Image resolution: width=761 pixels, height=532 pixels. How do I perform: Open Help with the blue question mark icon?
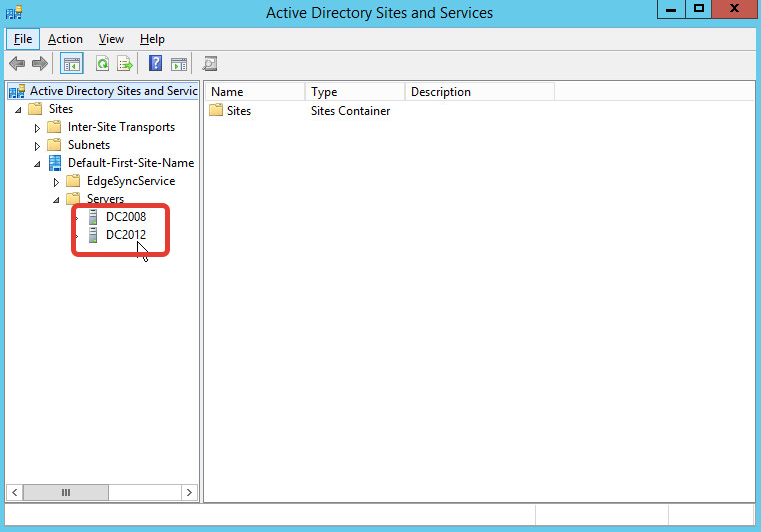[155, 64]
